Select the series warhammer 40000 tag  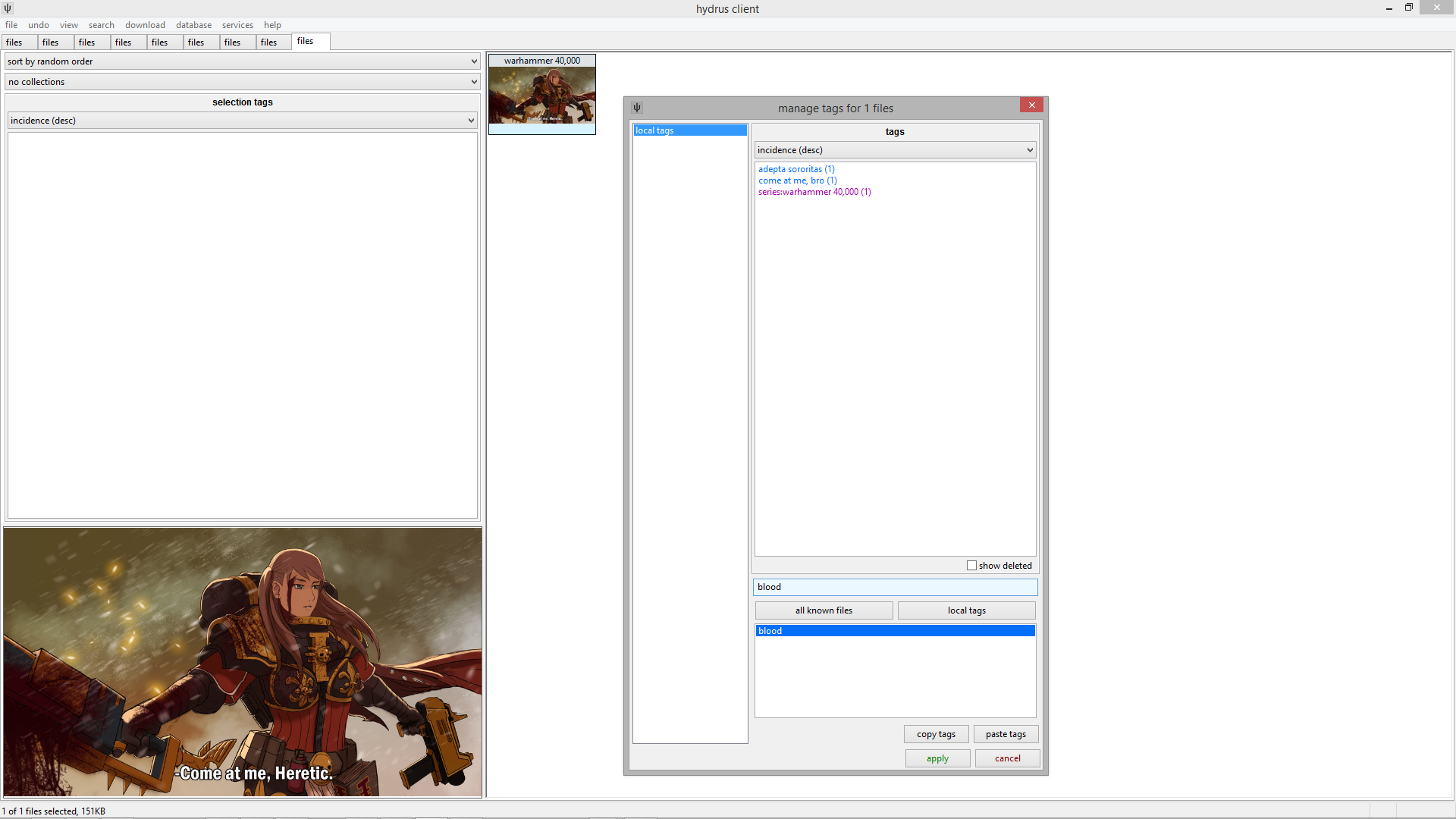tap(815, 191)
